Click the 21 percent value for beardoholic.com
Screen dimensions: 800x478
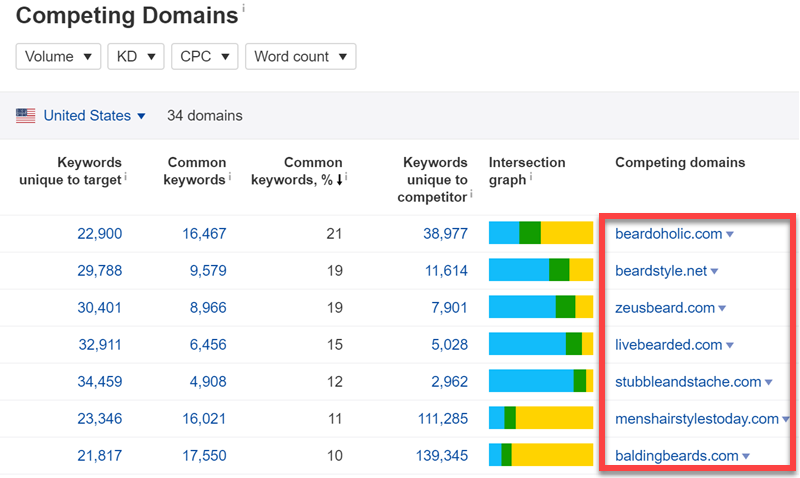pyautogui.click(x=334, y=234)
